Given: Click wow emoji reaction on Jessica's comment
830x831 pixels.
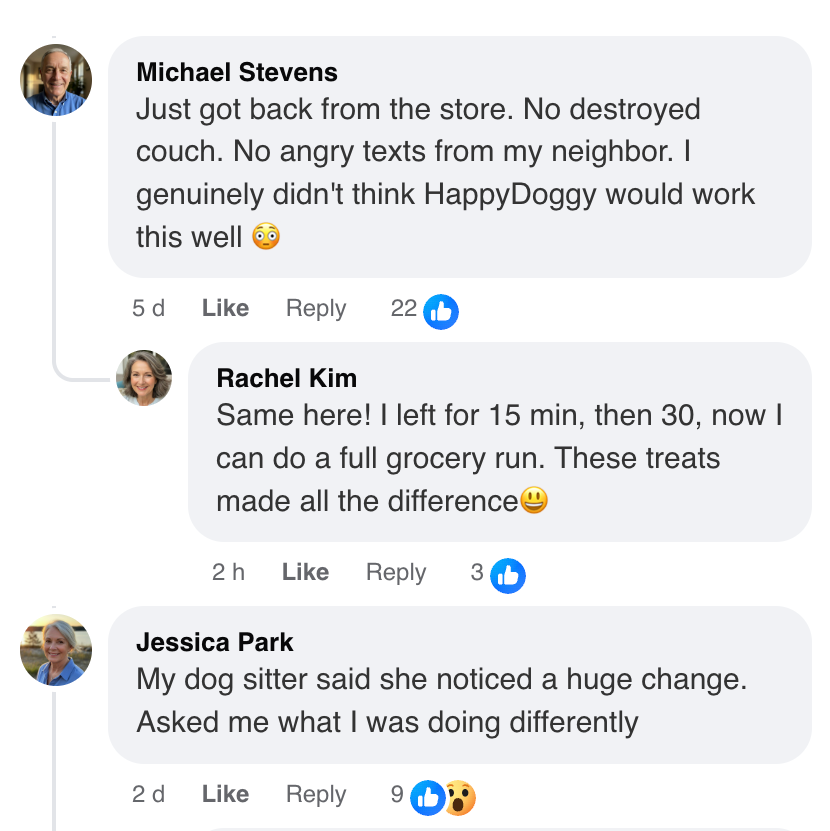Looking at the screenshot, I should point(459,797).
